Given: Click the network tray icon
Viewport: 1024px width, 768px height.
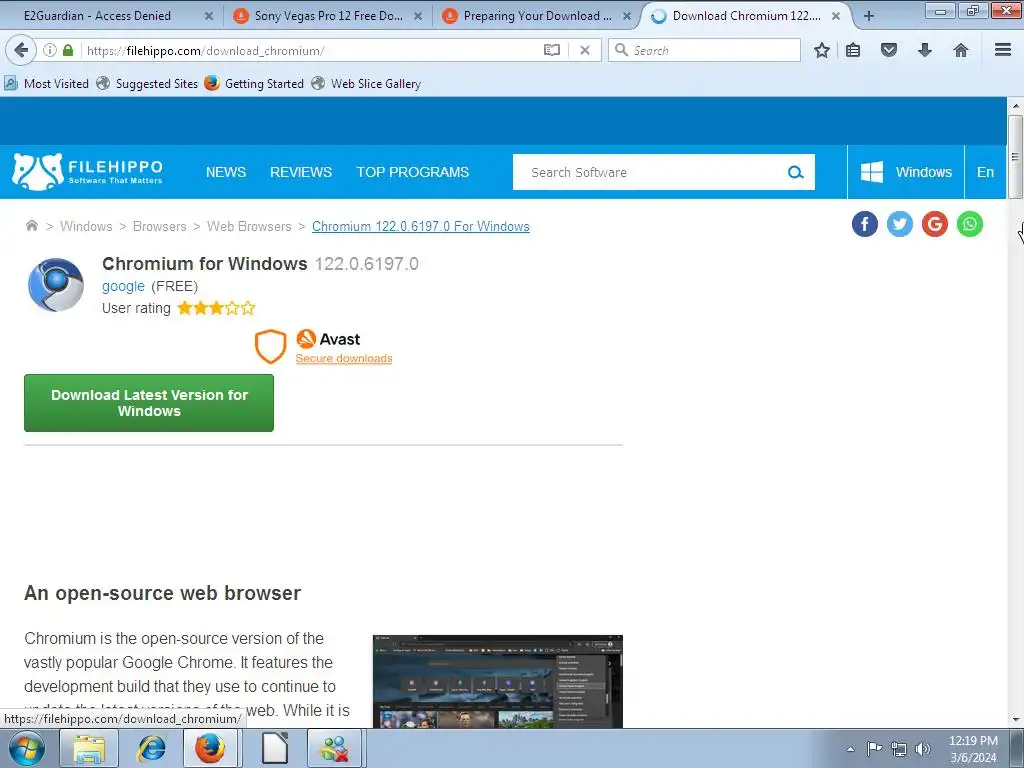Looking at the screenshot, I should click(899, 749).
